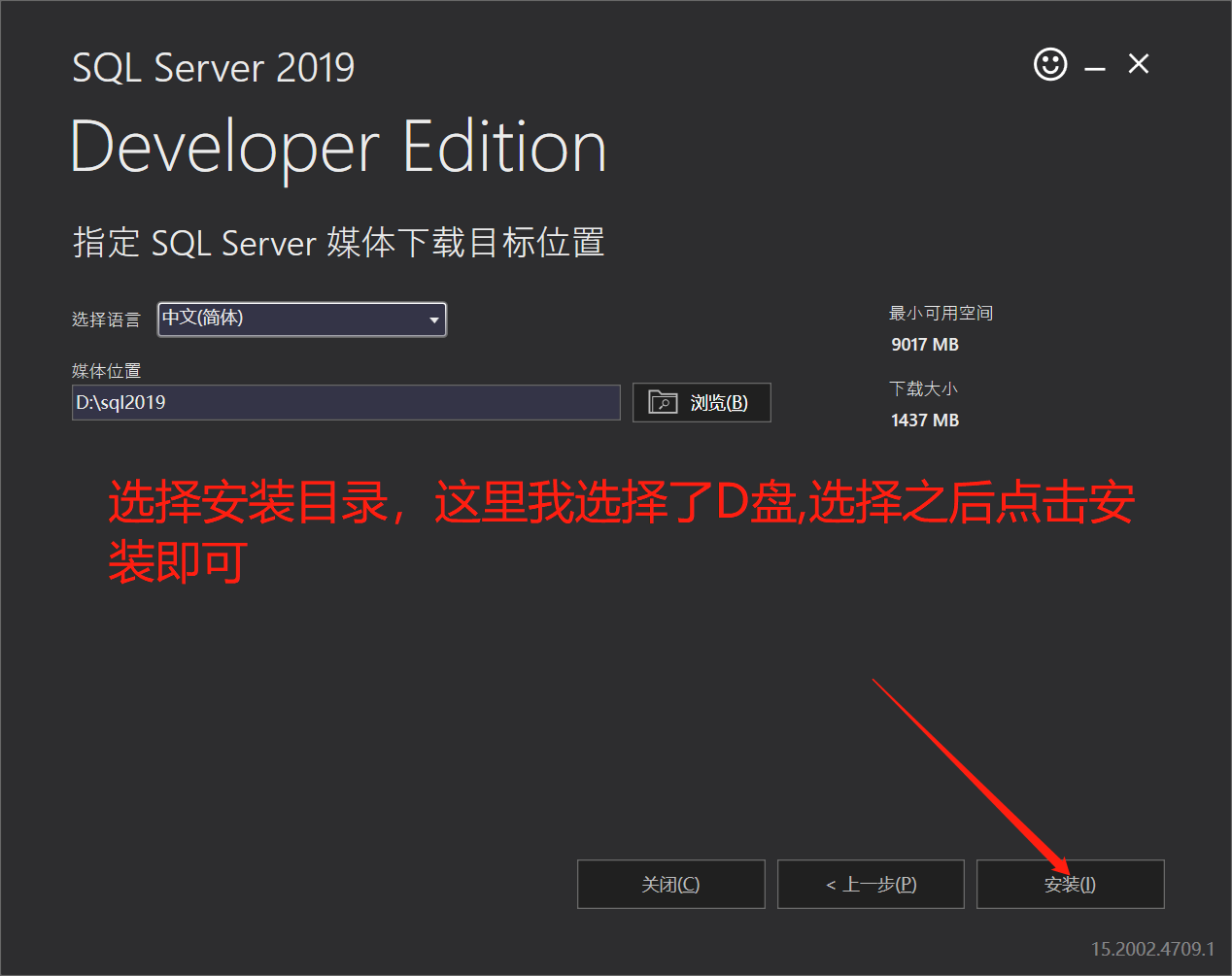Screen dimensions: 1232x976
Task: Click the 关闭(C) button
Action: pos(670,884)
